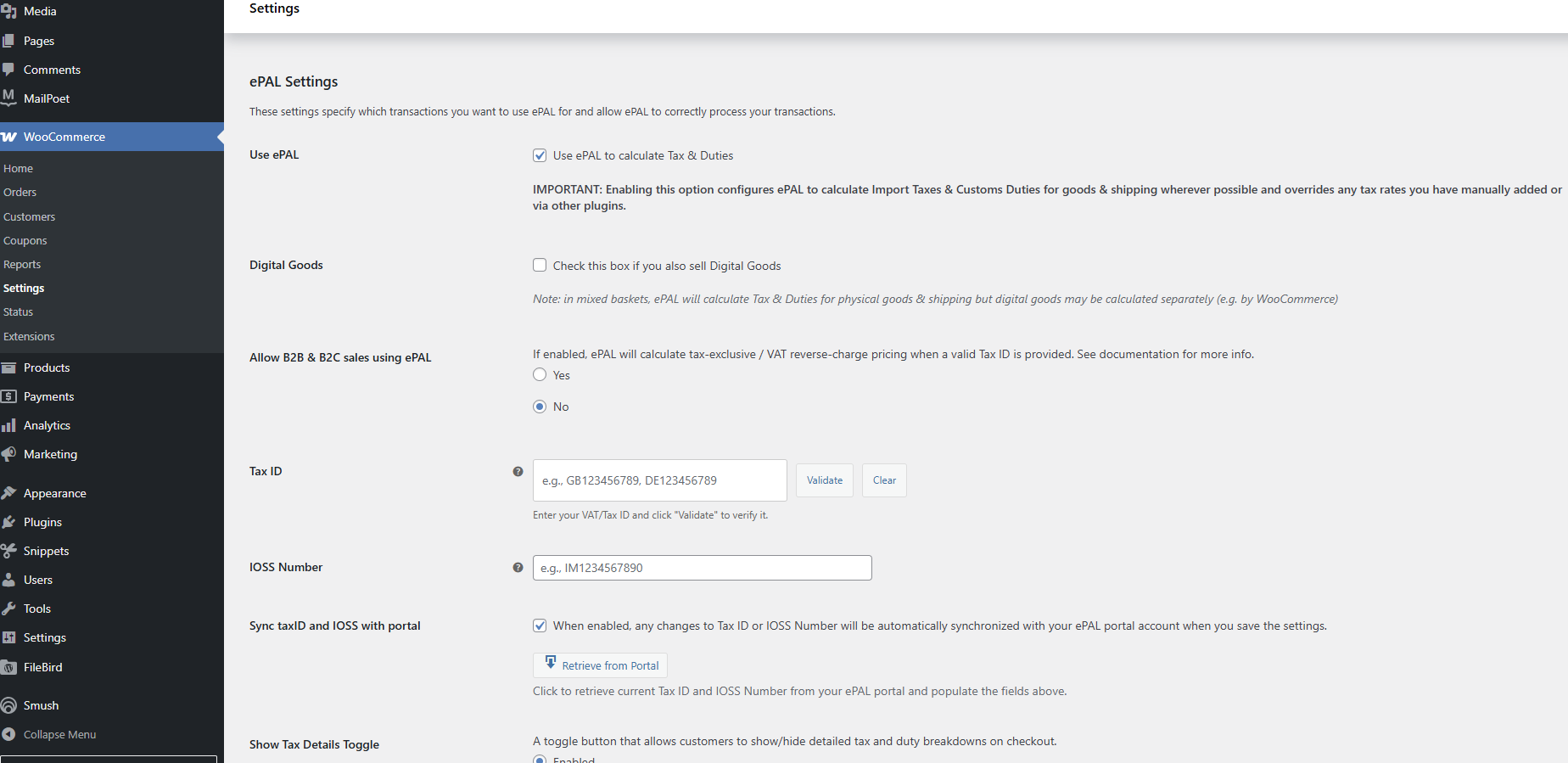The width and height of the screenshot is (1568, 763).
Task: Go to WooCommerce Coupons page
Action: pyautogui.click(x=25, y=241)
